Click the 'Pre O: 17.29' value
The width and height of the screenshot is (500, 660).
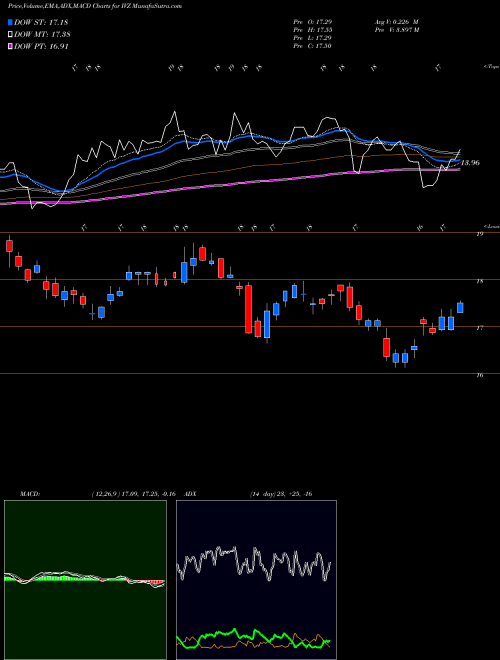point(313,22)
